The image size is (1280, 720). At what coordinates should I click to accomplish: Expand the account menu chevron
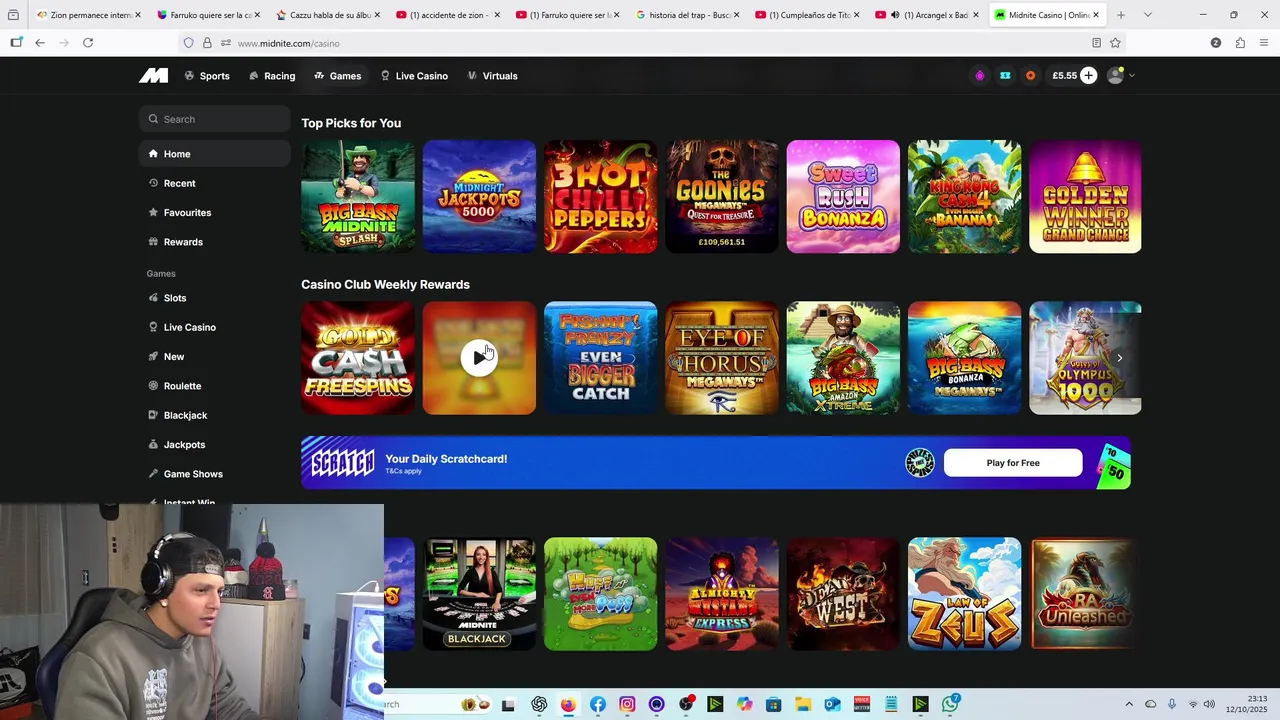tap(1131, 76)
